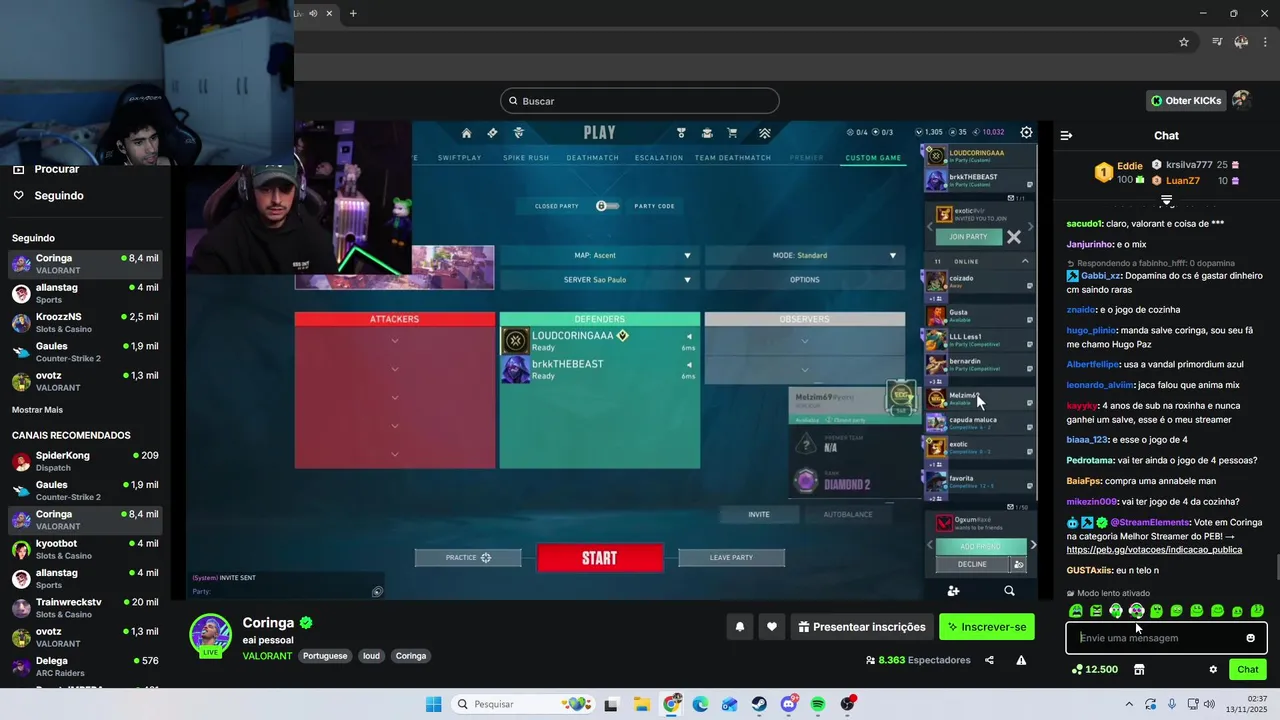Dismiss exotic's party invite with X

coord(1013,237)
